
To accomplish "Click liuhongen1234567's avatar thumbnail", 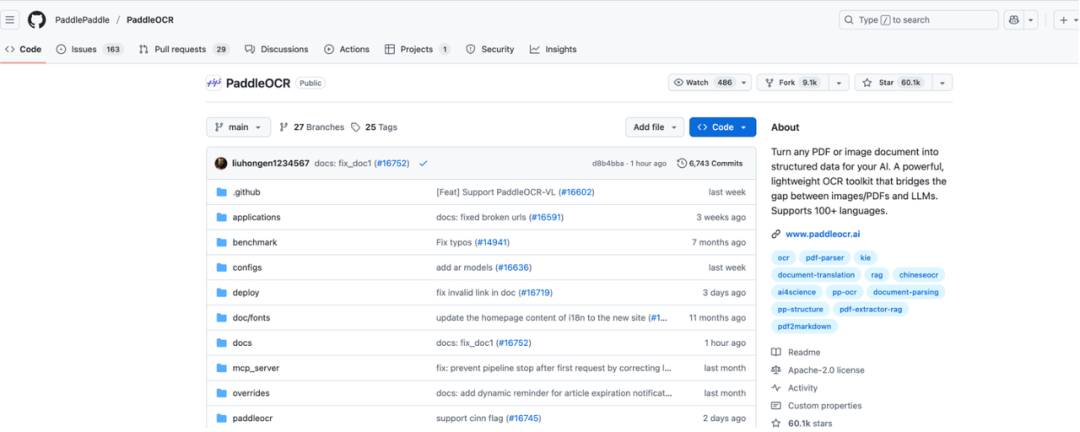I will pos(221,163).
